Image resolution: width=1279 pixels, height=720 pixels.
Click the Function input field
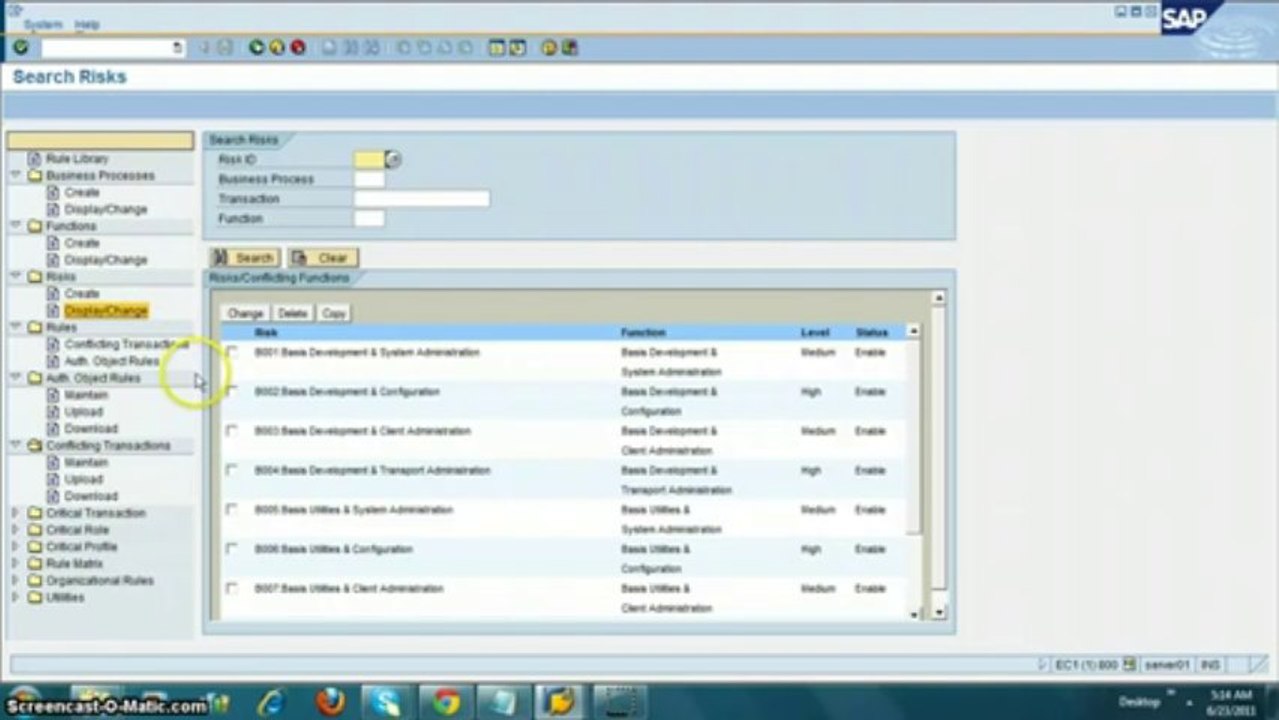369,218
